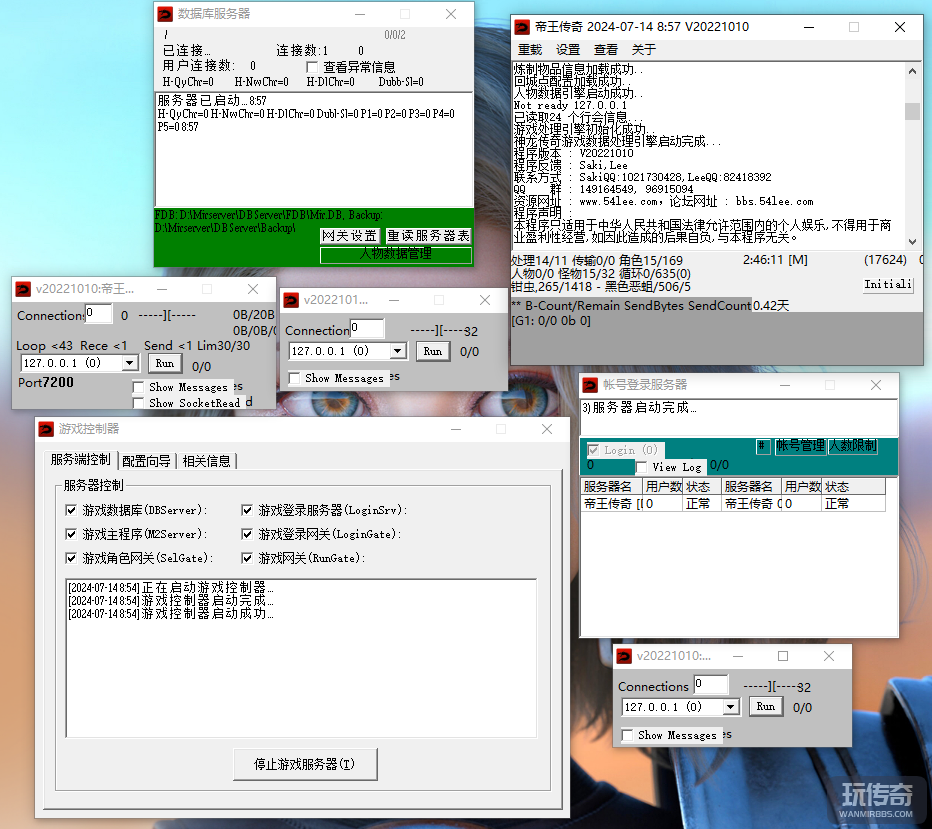The width and height of the screenshot is (932, 829).
Task: Click Initiali button in main window
Action: tap(888, 285)
